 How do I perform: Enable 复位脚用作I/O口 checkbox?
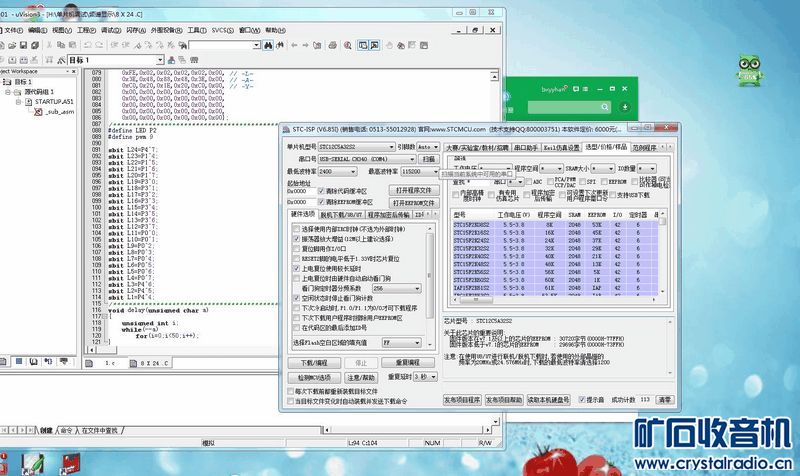296,249
